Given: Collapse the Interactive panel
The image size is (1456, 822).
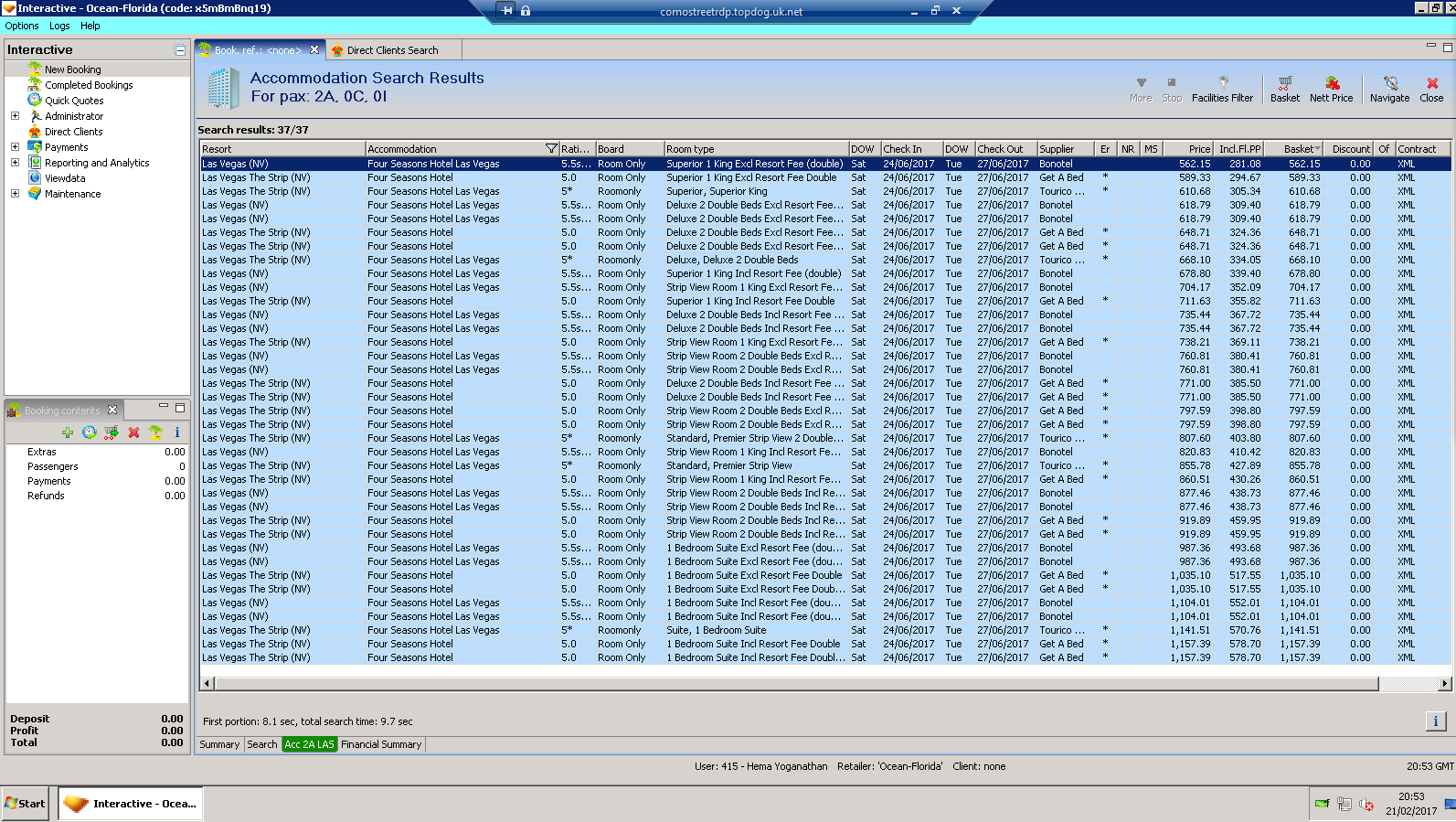Looking at the screenshot, I should tap(180, 50).
